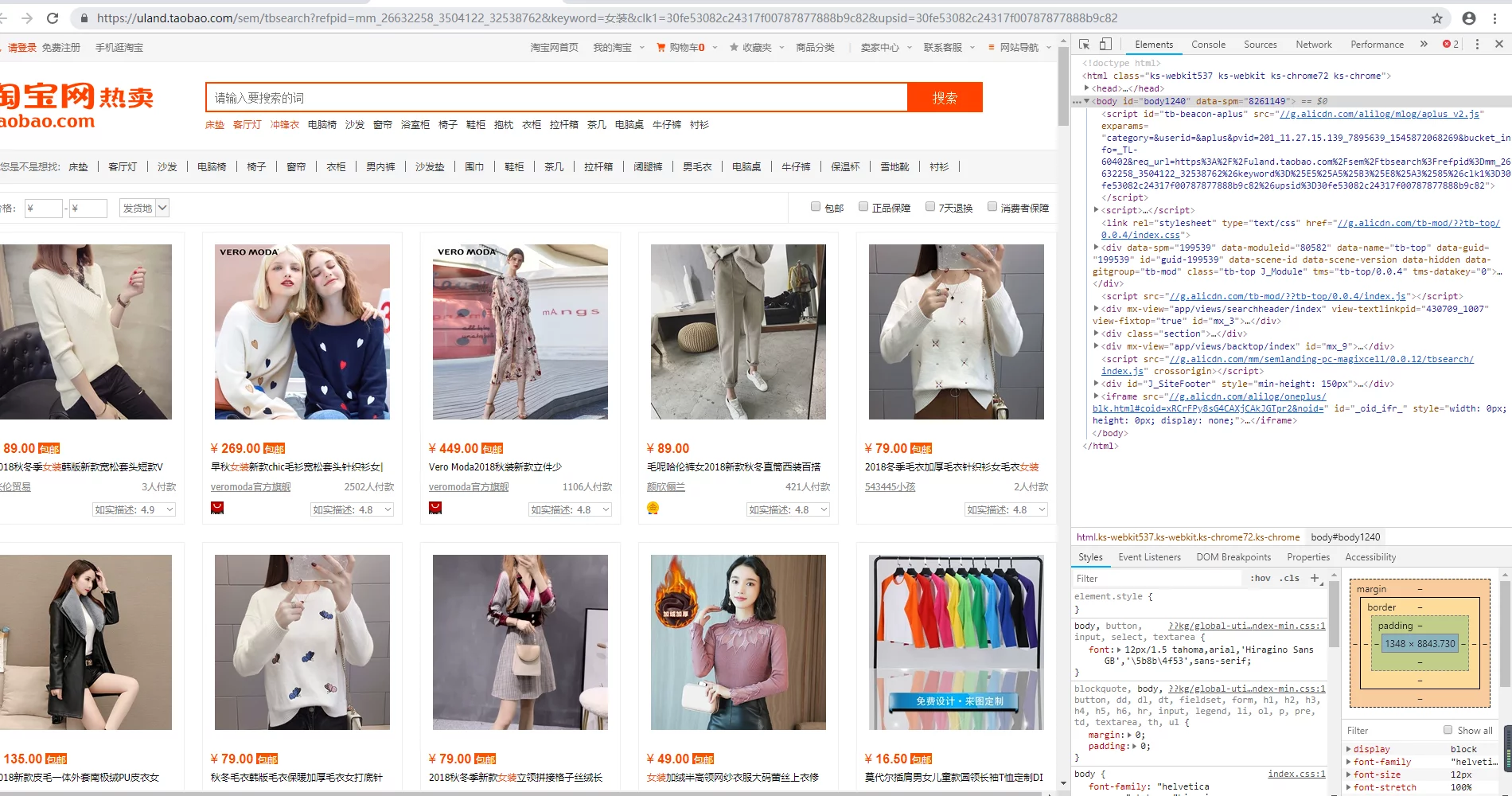
Task: Toggle the DevTools device toolbar icon
Action: [x=1105, y=45]
